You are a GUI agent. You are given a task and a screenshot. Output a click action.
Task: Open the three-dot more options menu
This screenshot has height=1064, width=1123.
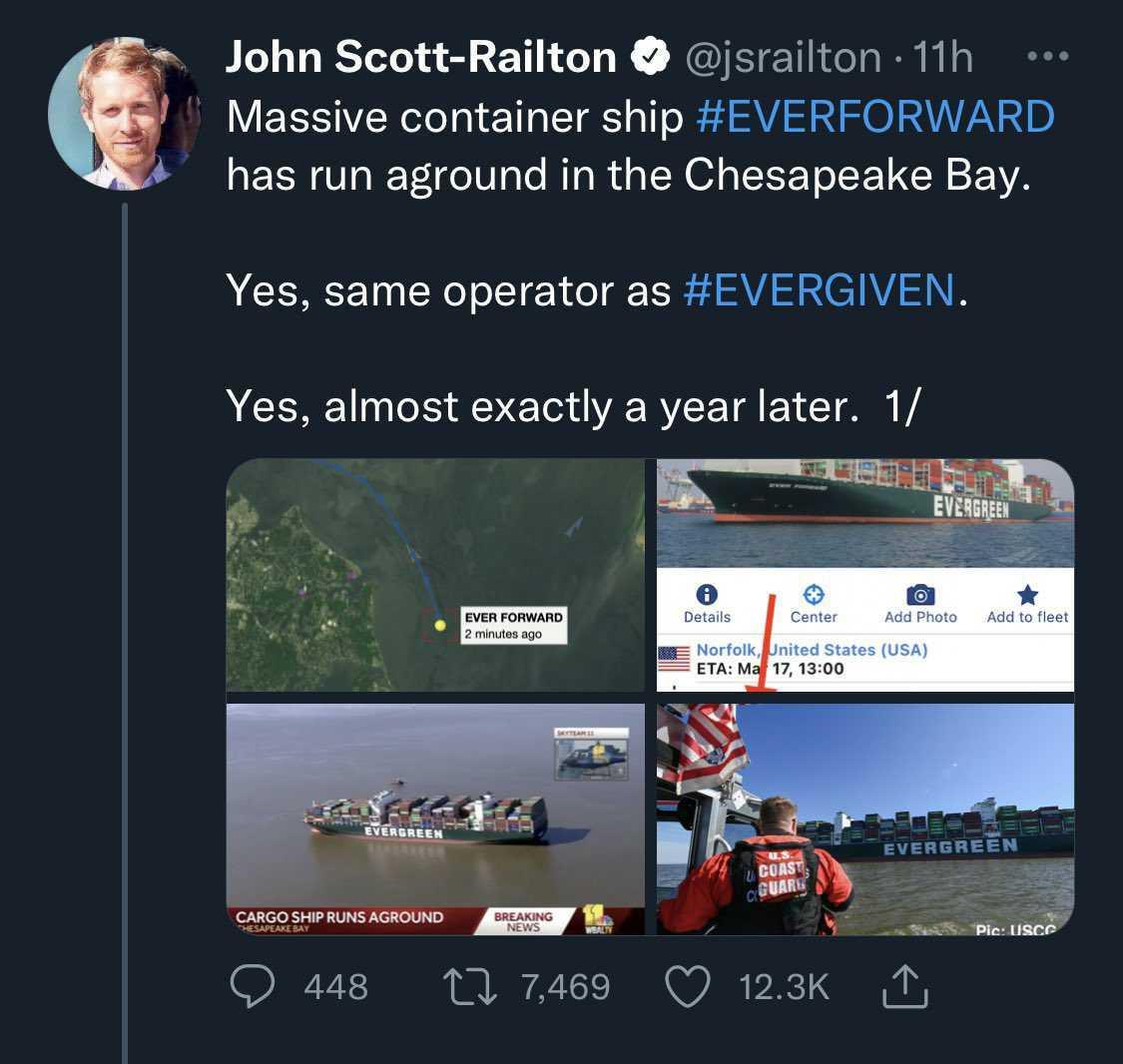1047,58
